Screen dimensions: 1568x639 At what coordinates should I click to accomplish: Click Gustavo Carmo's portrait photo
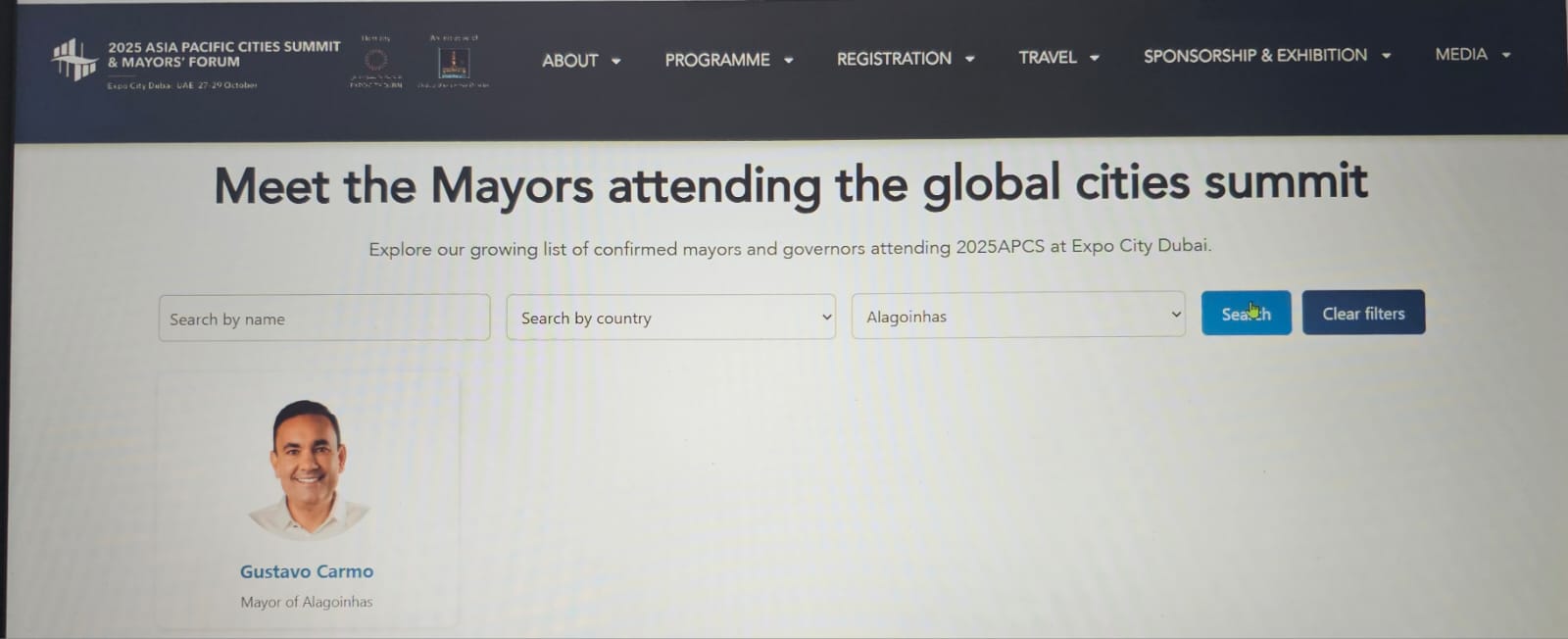click(307, 468)
